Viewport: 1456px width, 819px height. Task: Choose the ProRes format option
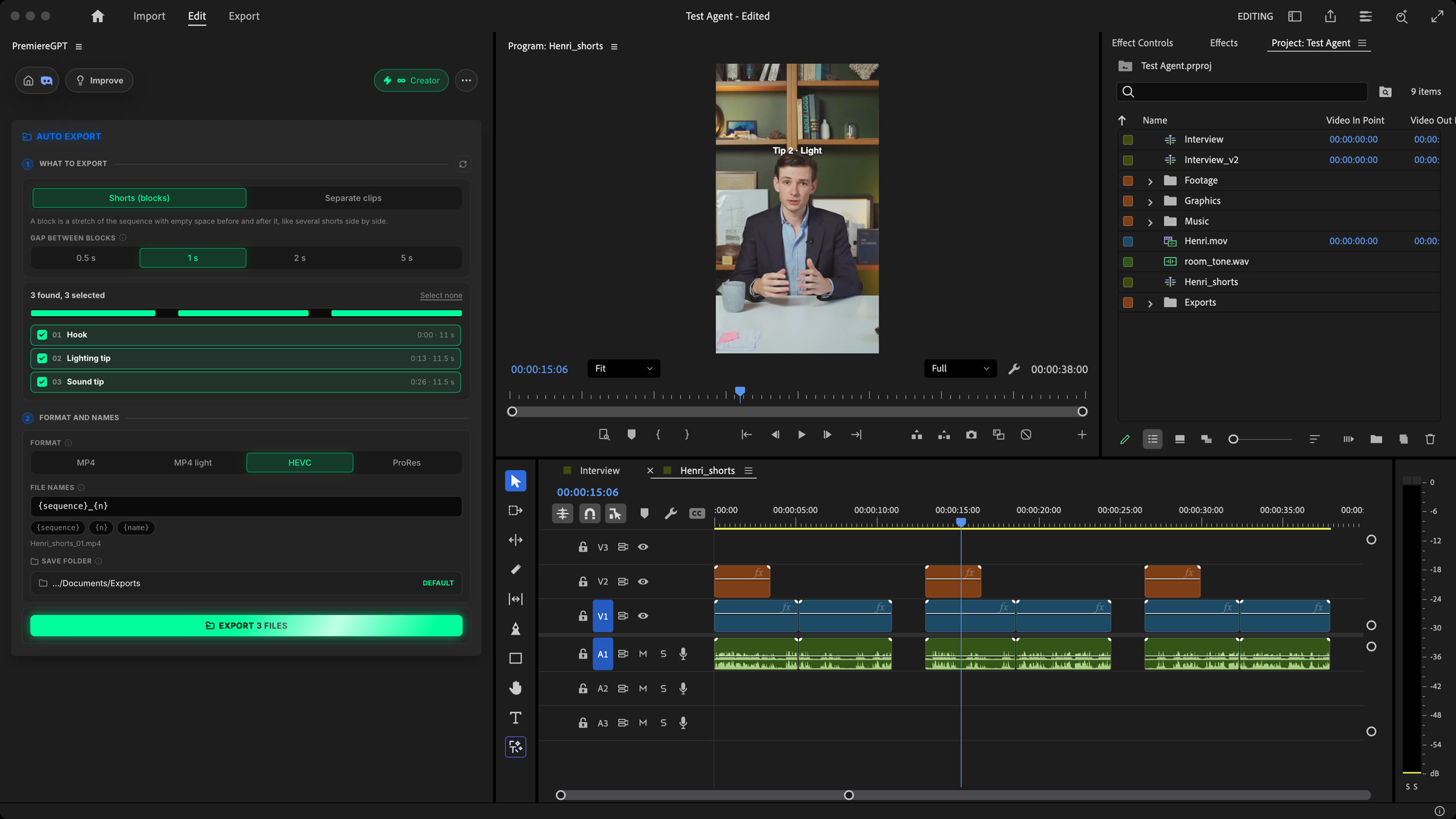click(406, 463)
